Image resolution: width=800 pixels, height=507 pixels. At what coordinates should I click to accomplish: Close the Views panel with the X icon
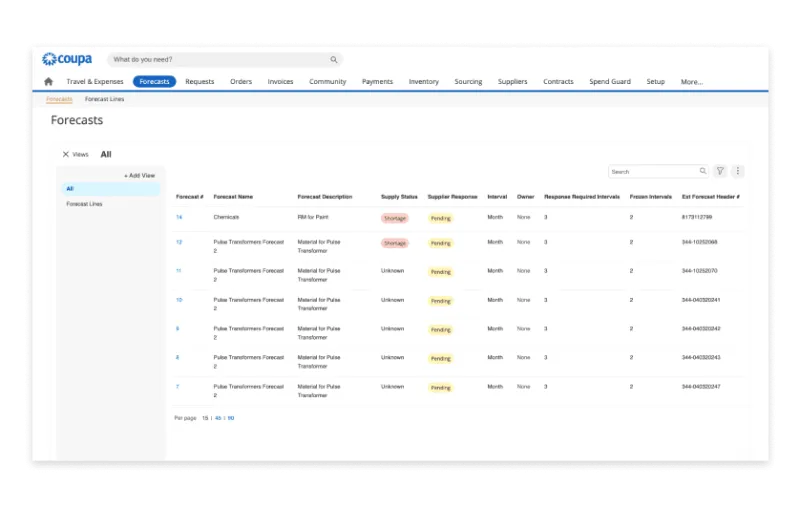pyautogui.click(x=66, y=154)
